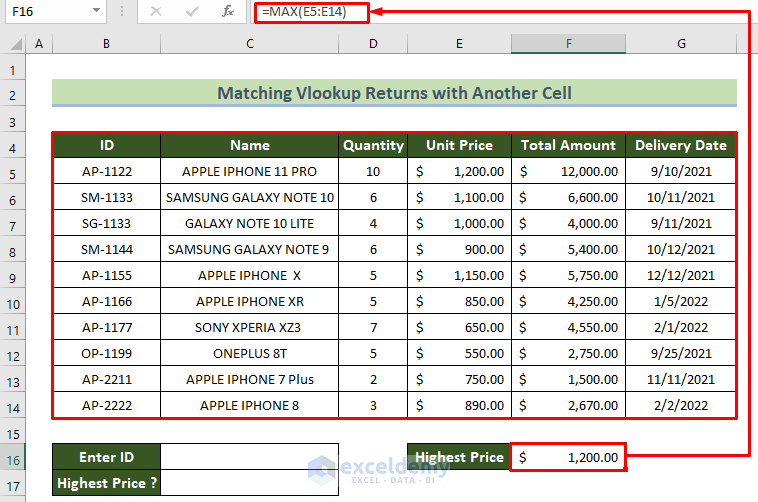The height and width of the screenshot is (502, 758).
Task: Expand the Name Box dropdown arrow
Action: tap(96, 11)
